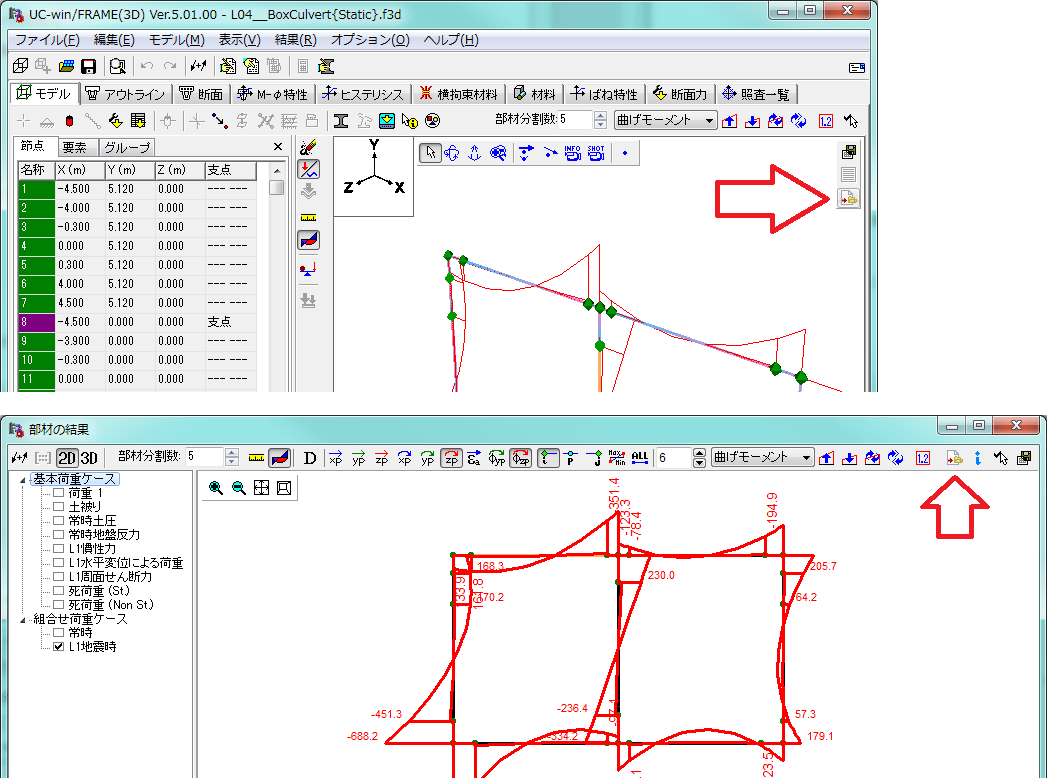Screen dimensions: 1047x778
Task: Increase the spinner showing value 6
Action: click(699, 453)
